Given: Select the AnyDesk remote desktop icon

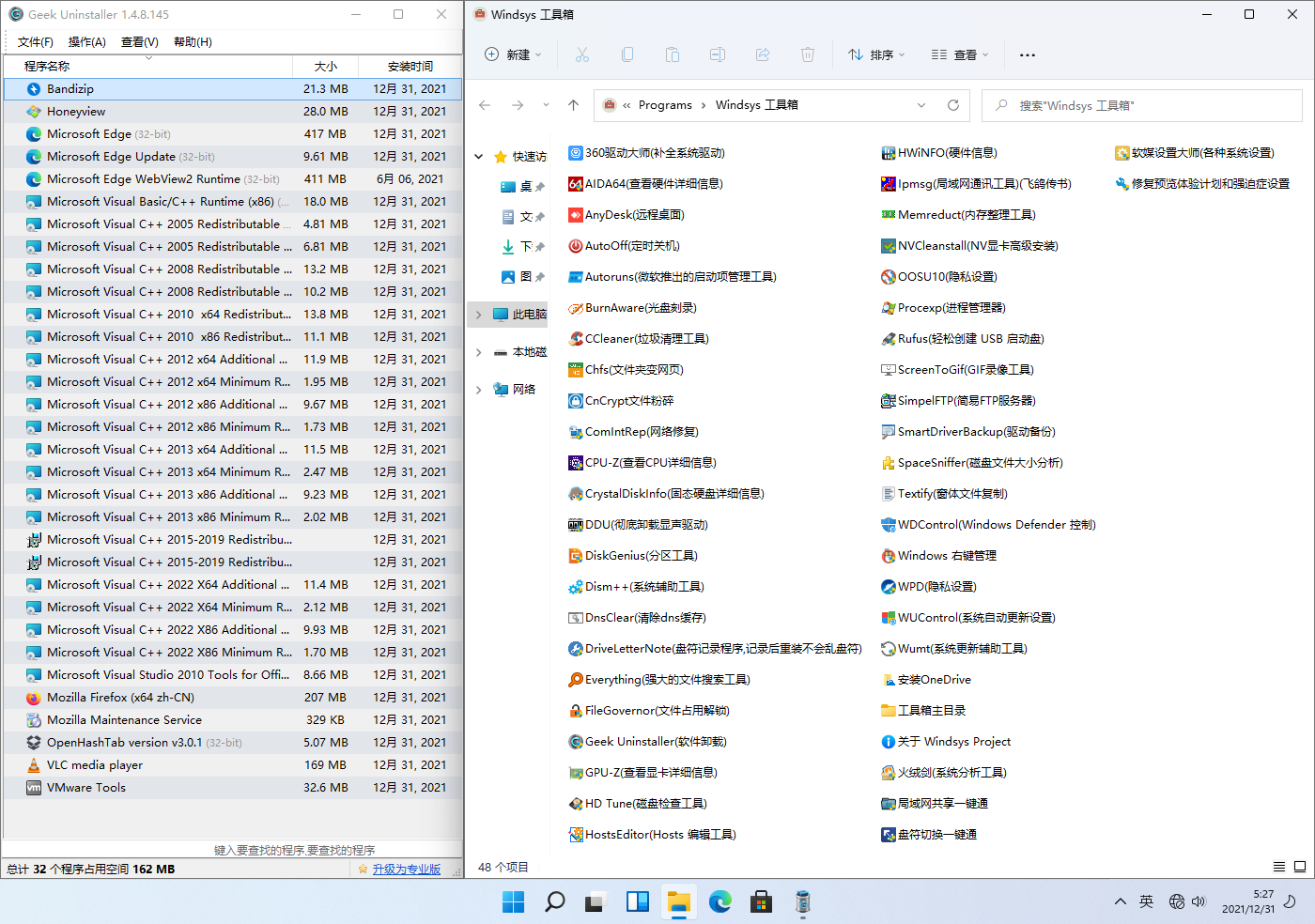Looking at the screenshot, I should click(576, 215).
